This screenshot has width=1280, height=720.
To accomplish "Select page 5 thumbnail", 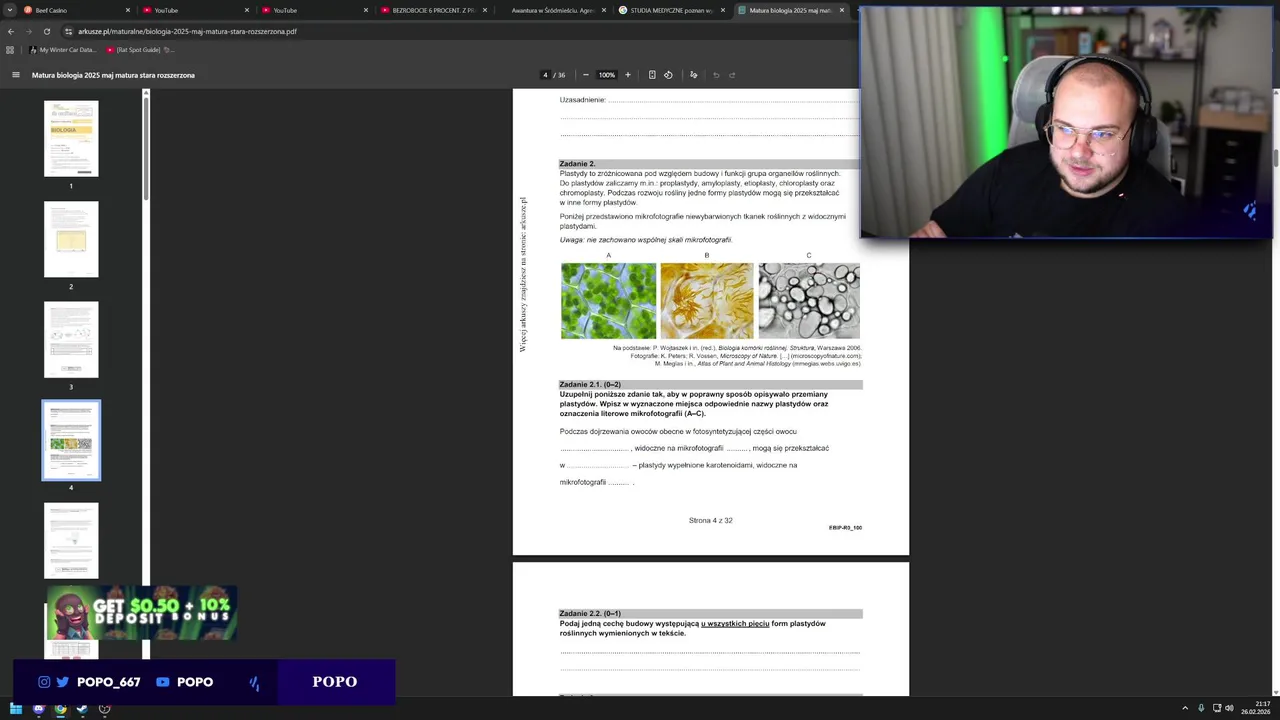I will 71,541.
